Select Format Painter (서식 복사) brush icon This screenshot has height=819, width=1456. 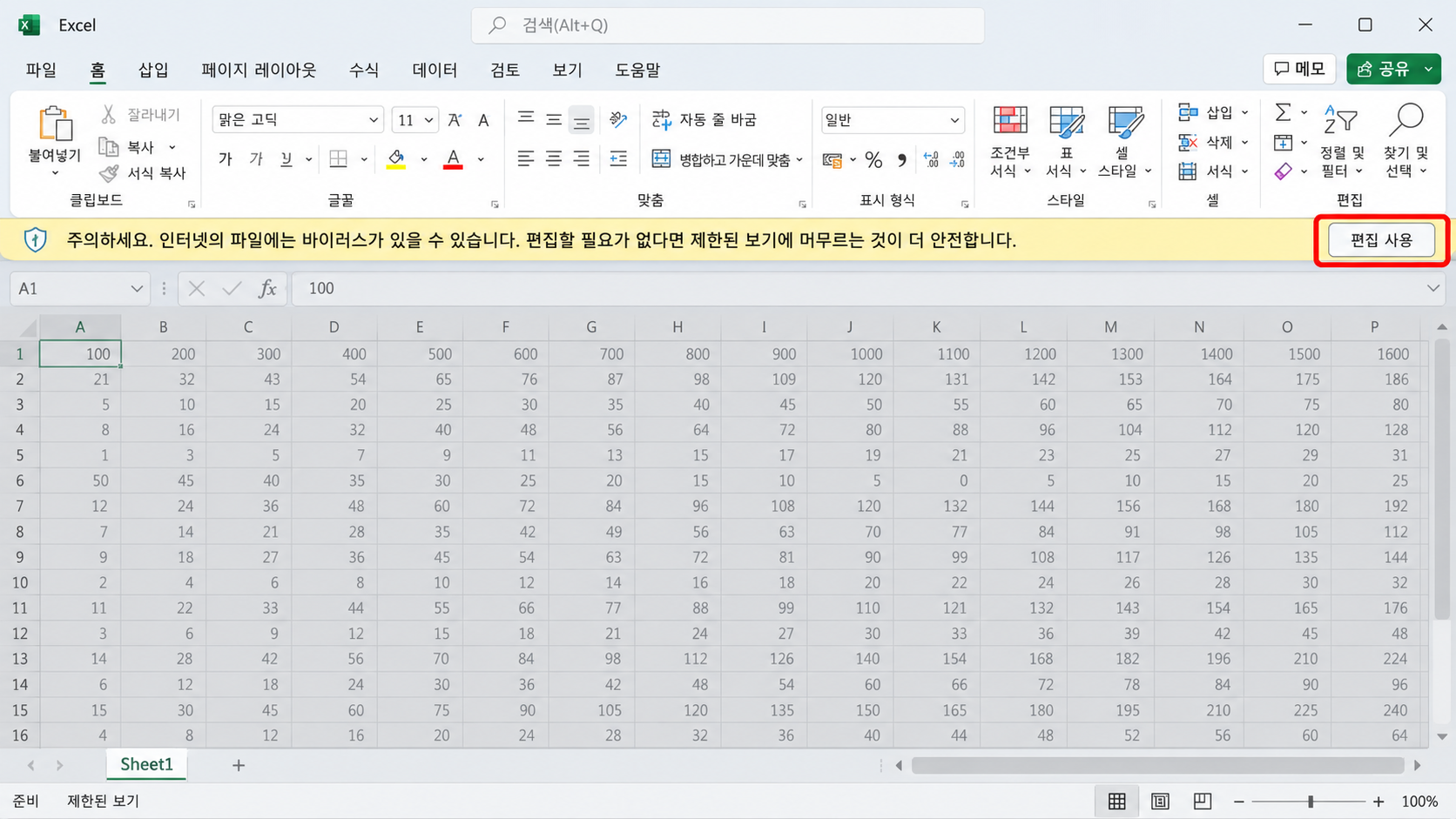[x=109, y=173]
